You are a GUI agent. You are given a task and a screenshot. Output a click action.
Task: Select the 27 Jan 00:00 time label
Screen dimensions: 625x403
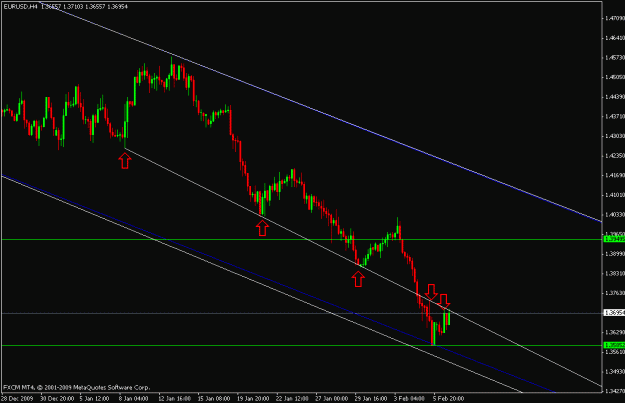click(331, 398)
